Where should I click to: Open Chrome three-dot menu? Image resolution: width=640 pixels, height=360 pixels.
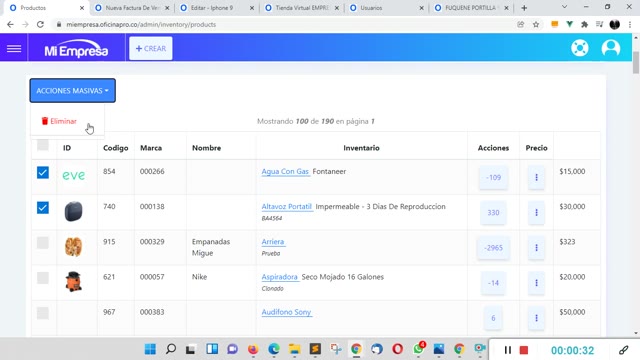coord(630,24)
